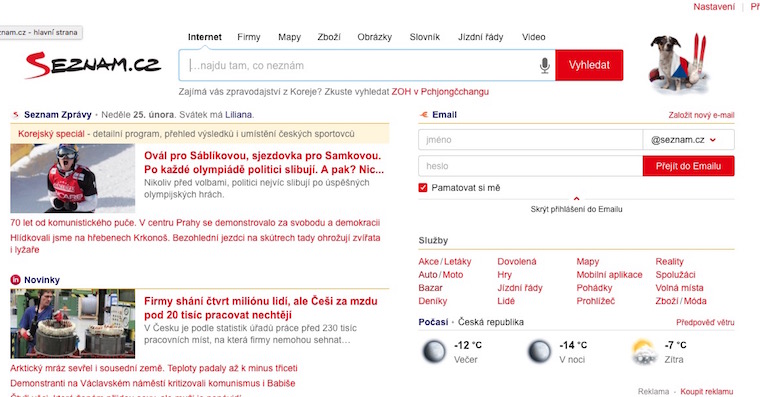Open the Móda service link
Screen dimensions: 760x397
click(x=696, y=301)
